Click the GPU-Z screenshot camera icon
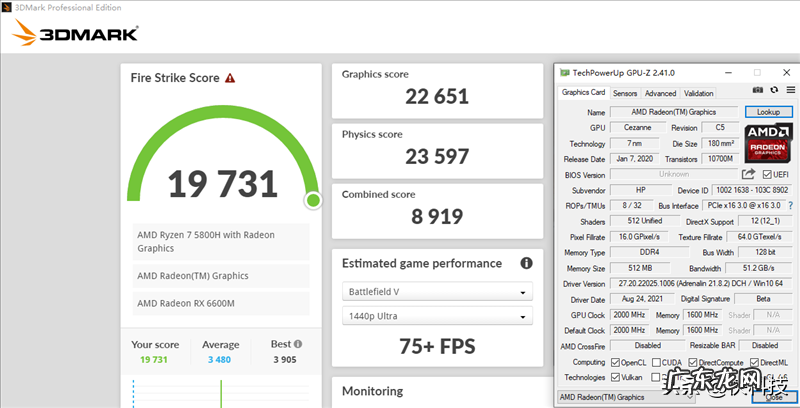This screenshot has width=800, height=408. click(759, 91)
